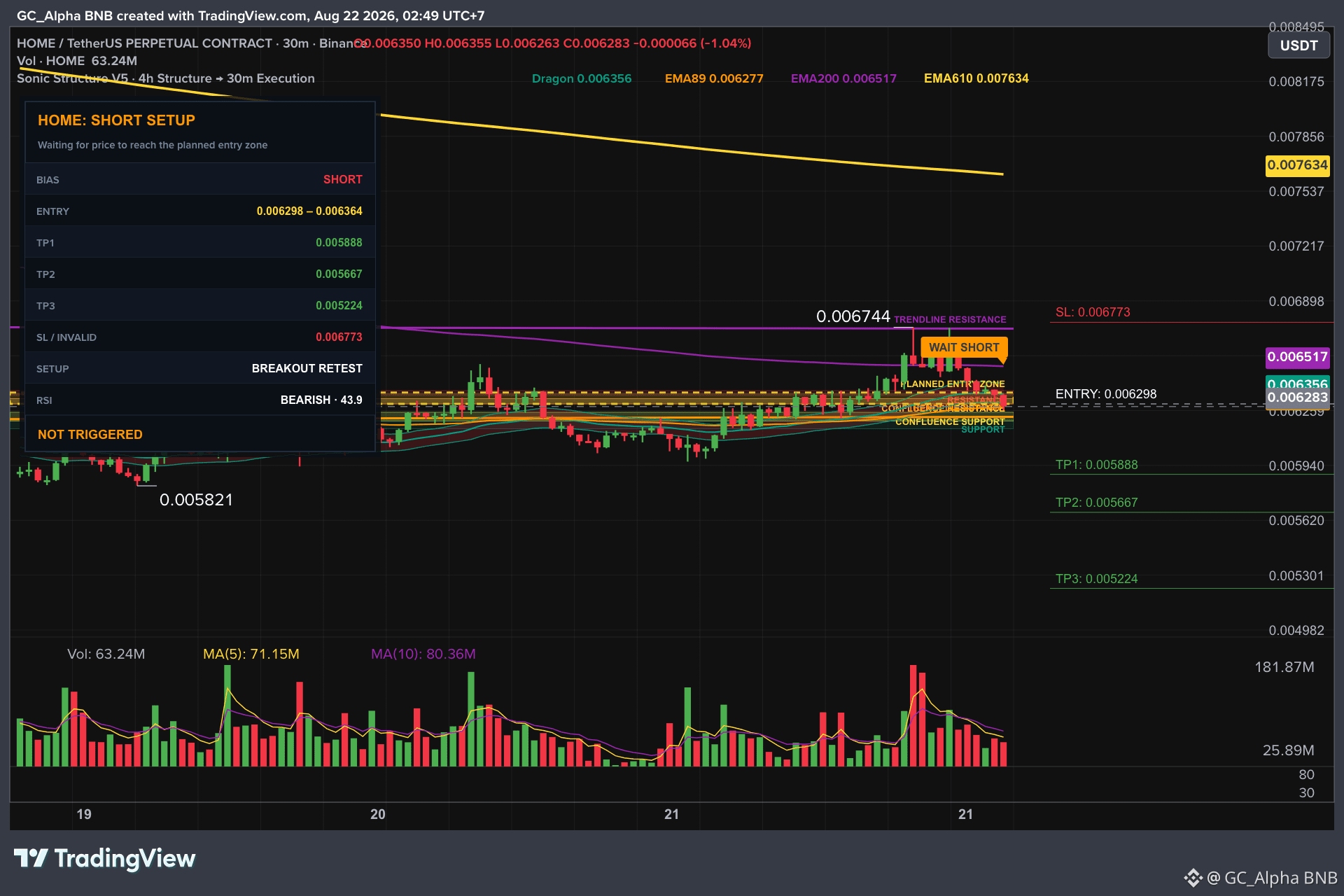
Task: Click the MA(5): 71.15M label
Action: coord(251,654)
